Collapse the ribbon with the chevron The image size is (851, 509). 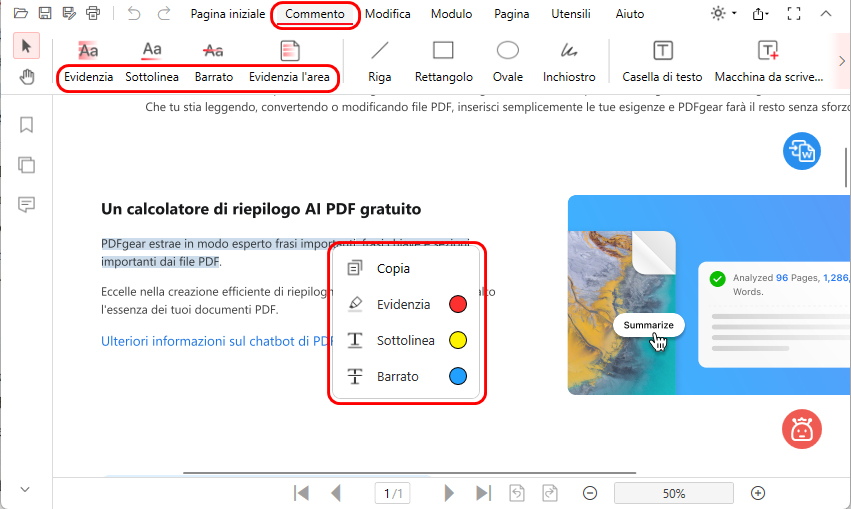pyautogui.click(x=825, y=14)
